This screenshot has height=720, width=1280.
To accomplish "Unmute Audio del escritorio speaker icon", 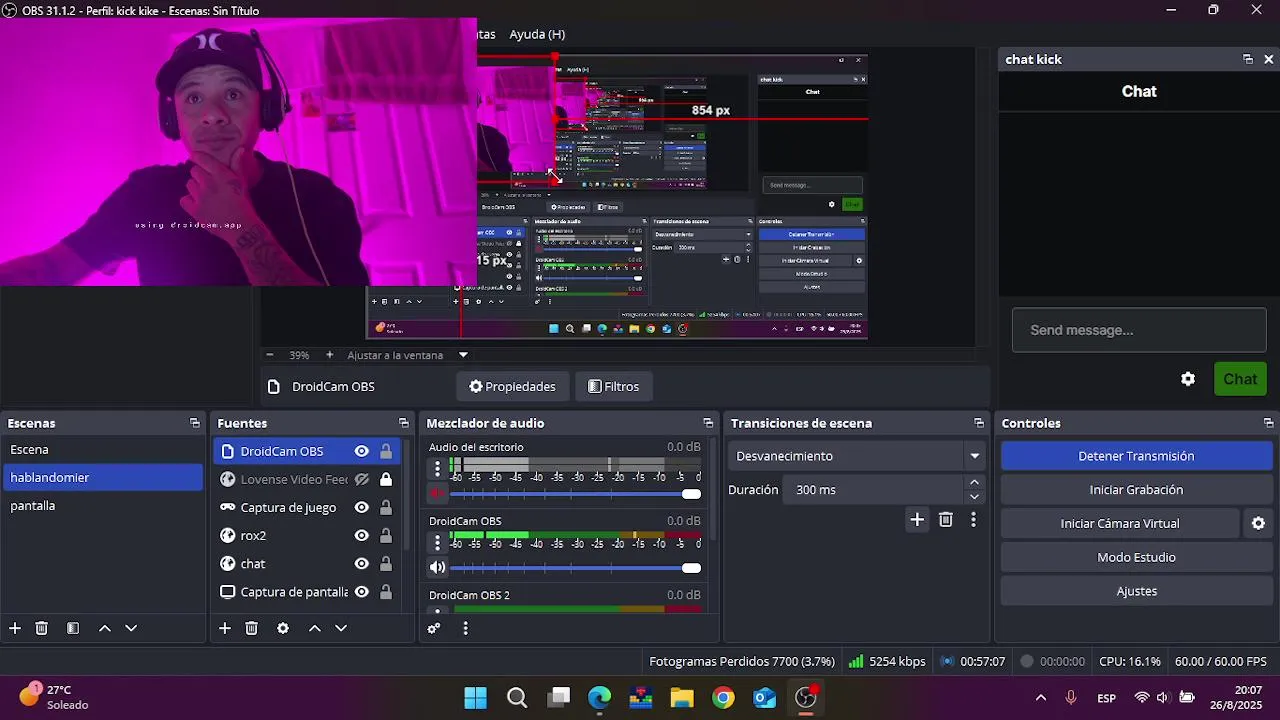I will coord(437,494).
